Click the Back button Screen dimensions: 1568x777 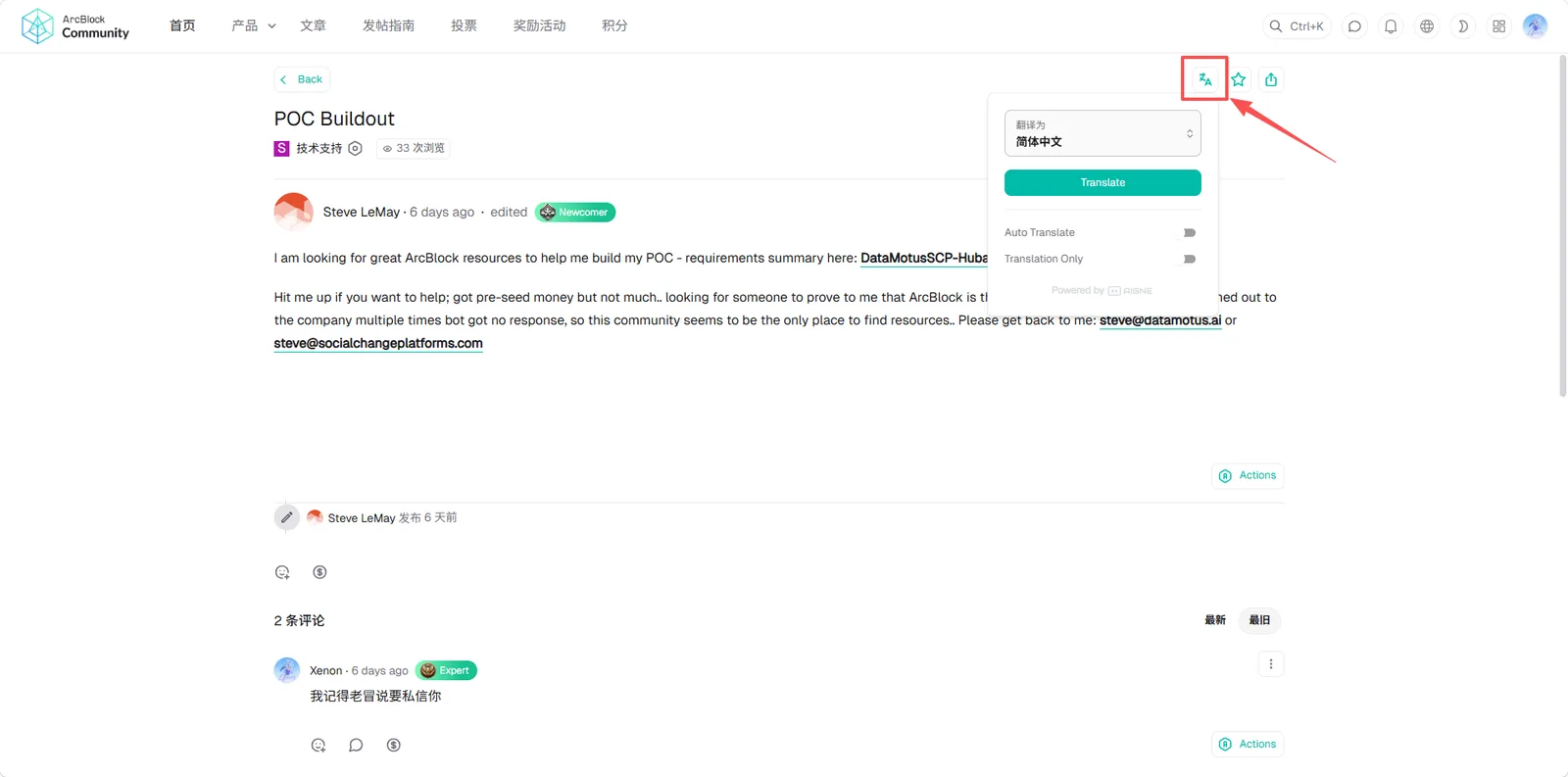pos(302,79)
